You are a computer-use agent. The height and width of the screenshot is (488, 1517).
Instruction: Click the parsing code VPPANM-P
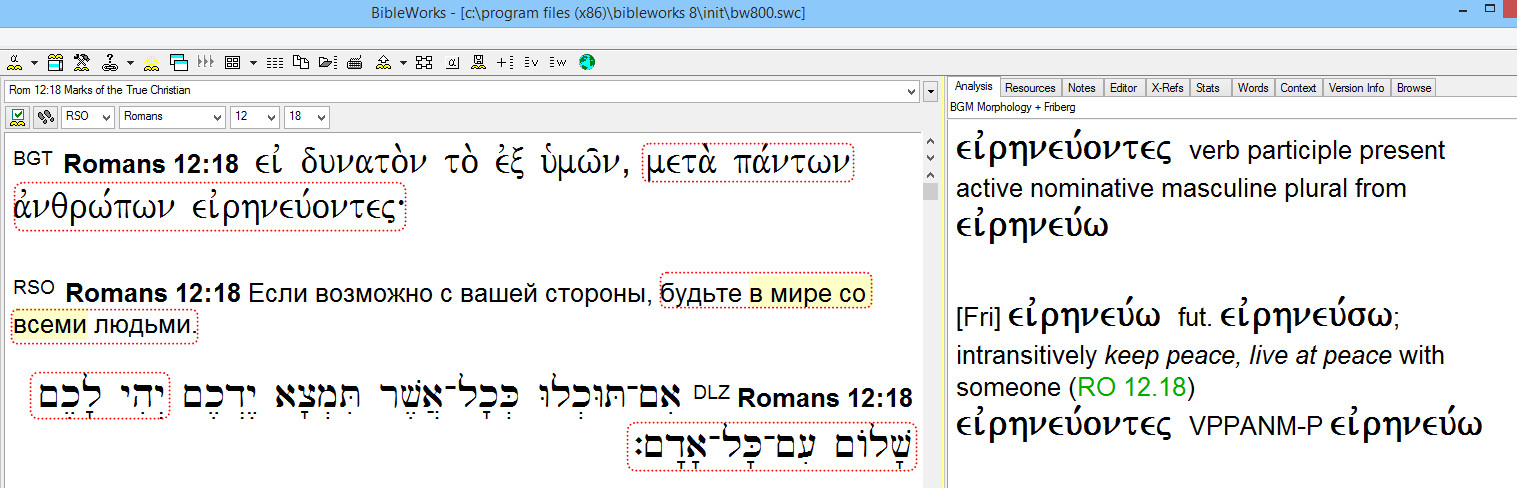1257,426
